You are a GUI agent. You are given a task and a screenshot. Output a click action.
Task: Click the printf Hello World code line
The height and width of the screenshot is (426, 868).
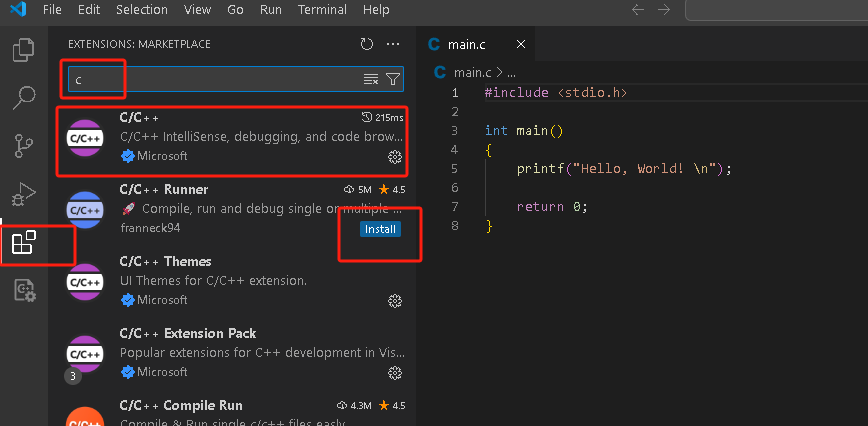624,169
